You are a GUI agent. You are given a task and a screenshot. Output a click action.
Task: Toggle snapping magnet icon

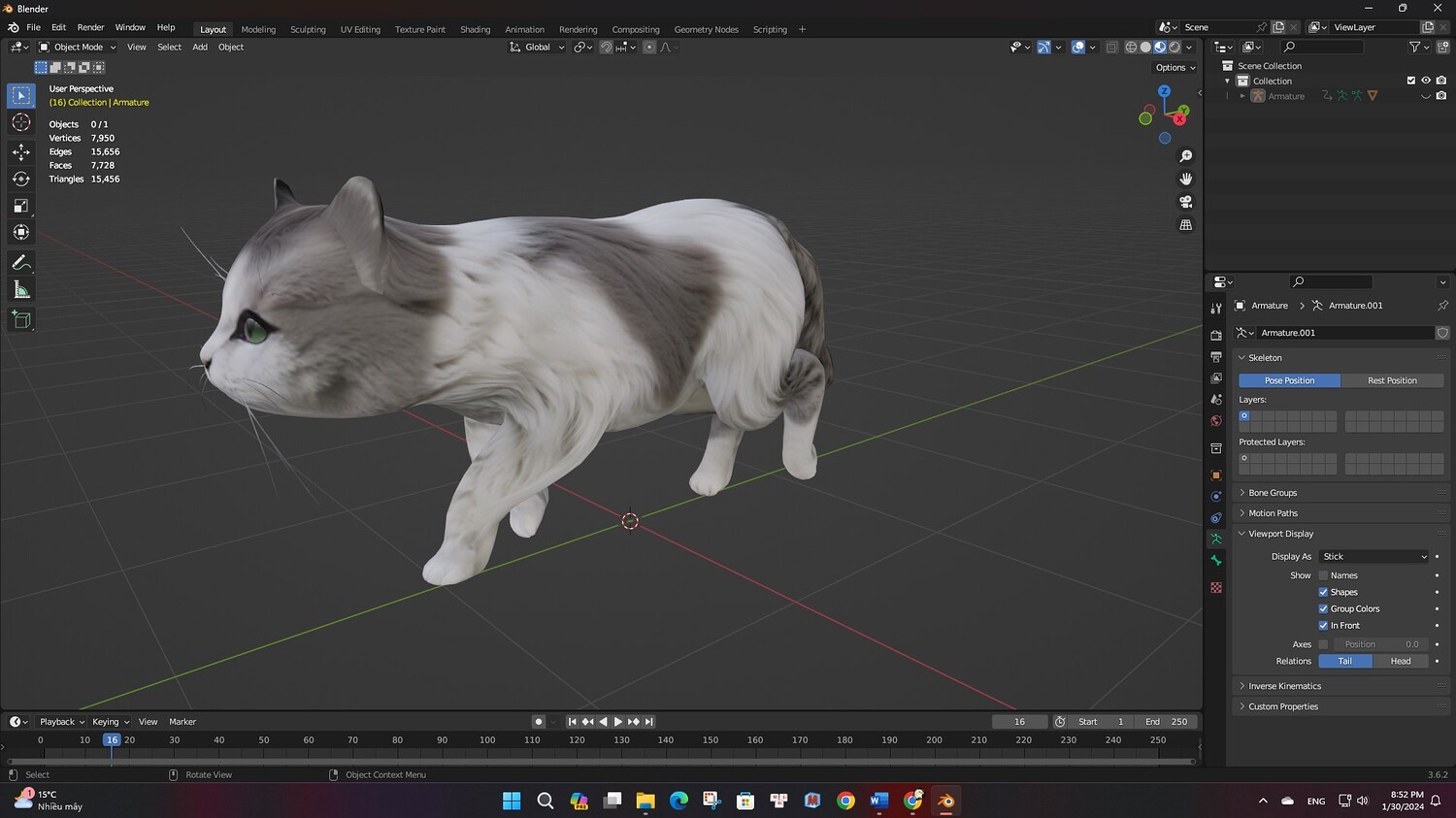click(x=606, y=47)
